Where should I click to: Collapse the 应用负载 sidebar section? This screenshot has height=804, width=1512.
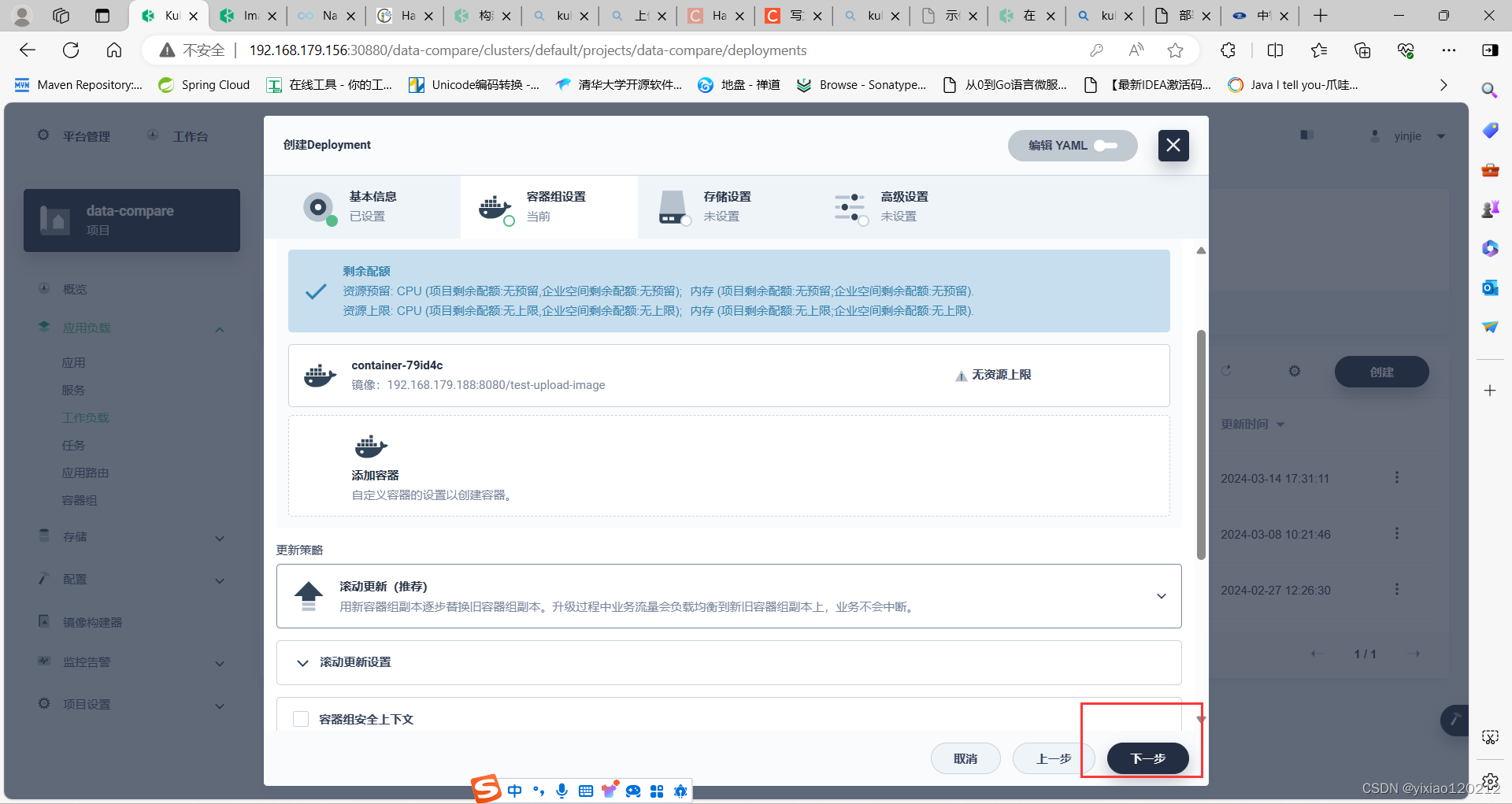(x=220, y=329)
